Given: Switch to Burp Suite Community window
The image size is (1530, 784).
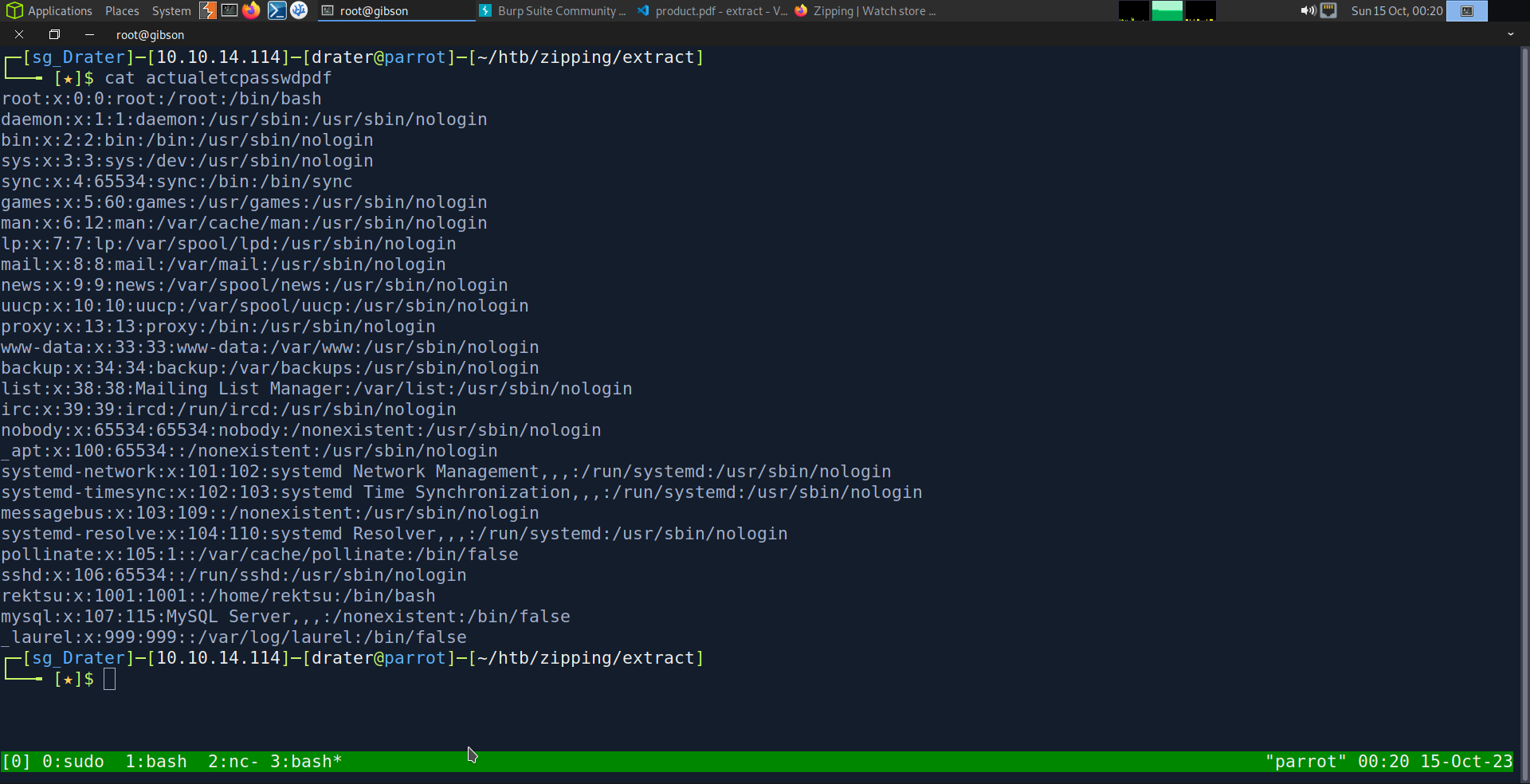Looking at the screenshot, I should coord(554,10).
